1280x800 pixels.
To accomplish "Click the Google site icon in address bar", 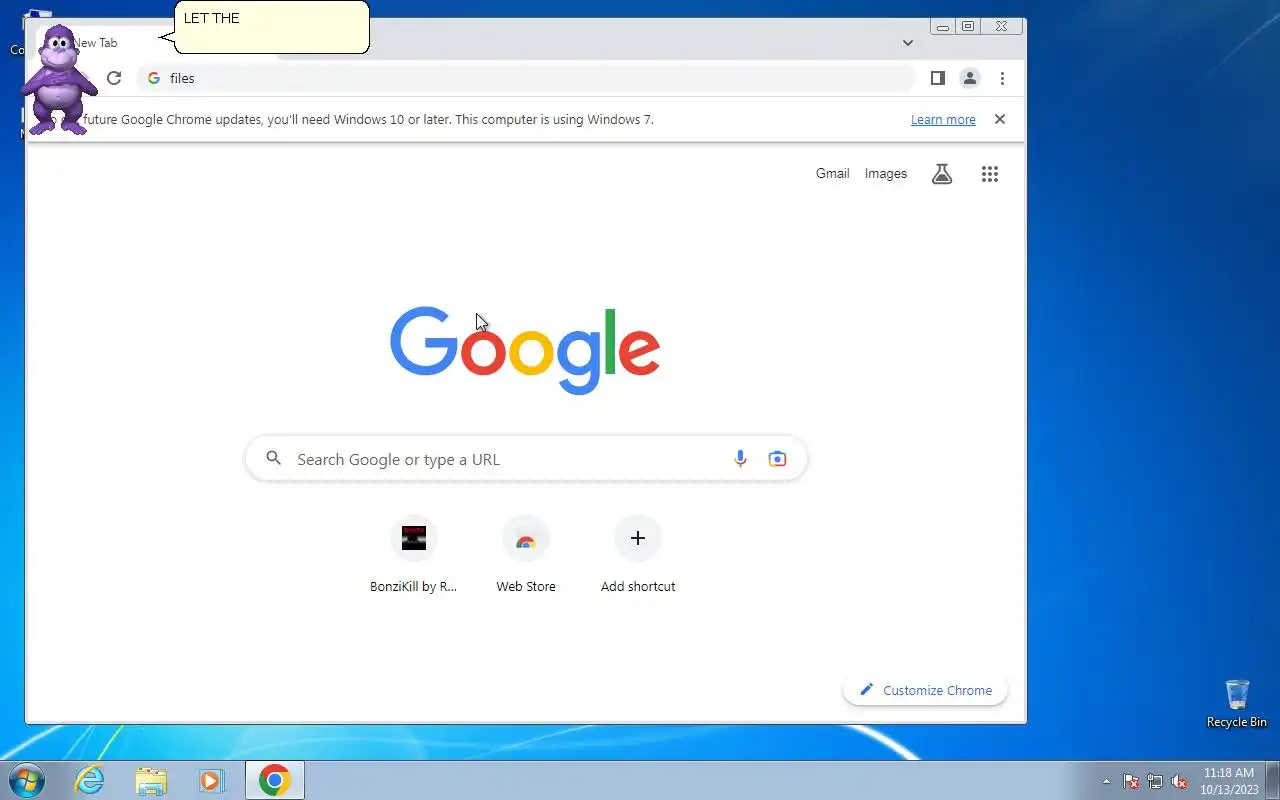I will point(154,78).
